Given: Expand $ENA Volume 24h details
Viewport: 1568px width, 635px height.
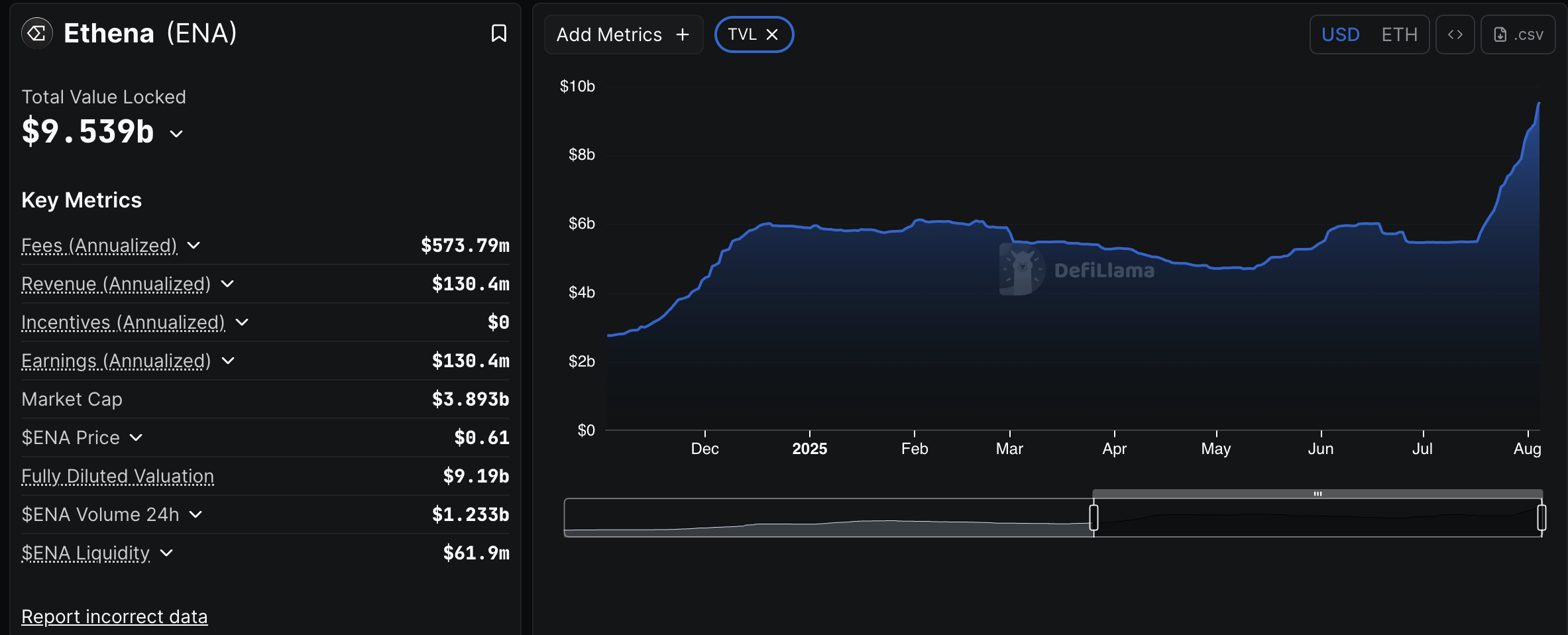Looking at the screenshot, I should pos(196,514).
